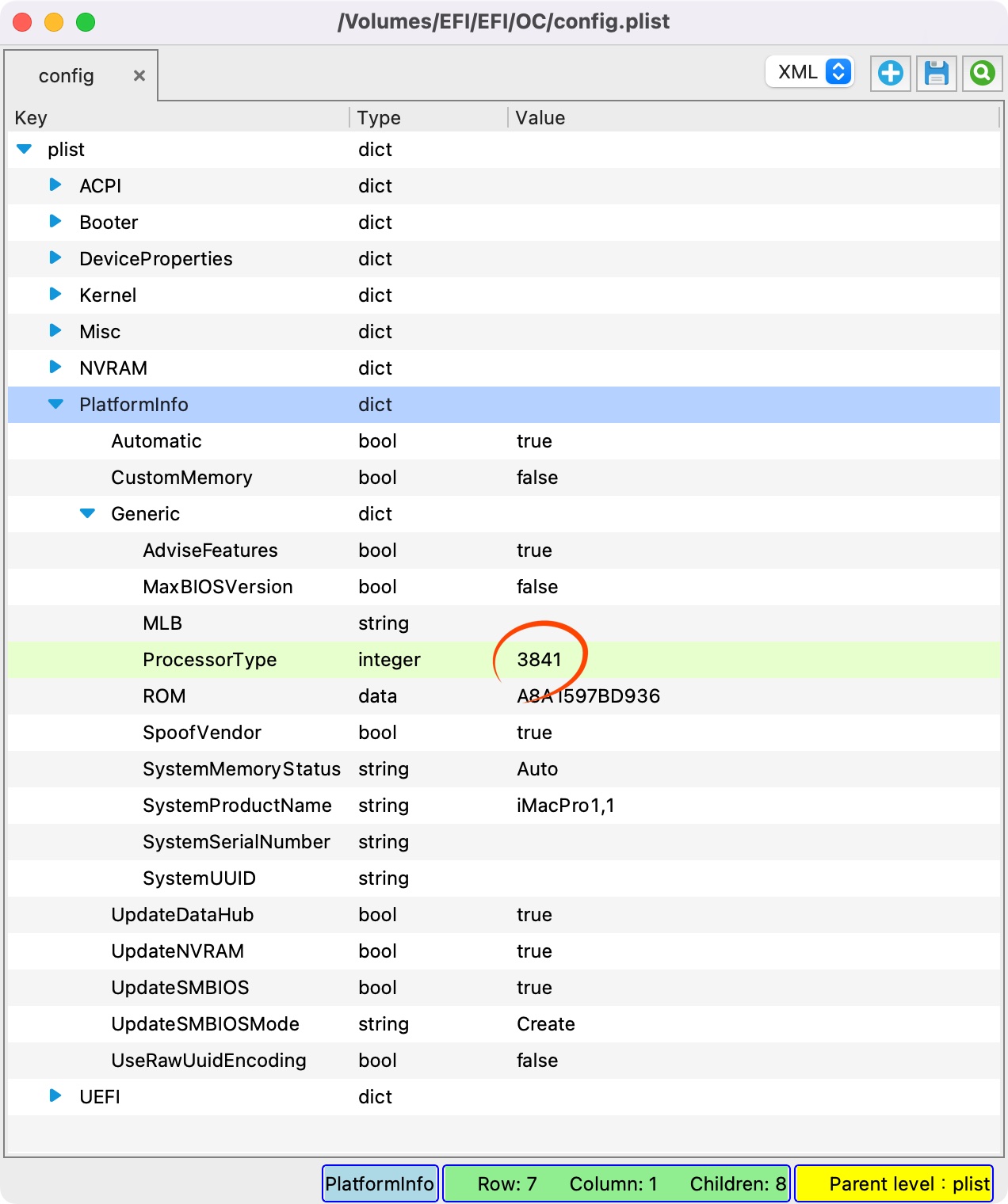Click the ProcessorType value 3841
Viewport: 1008px width, 1204px height.
pos(539,660)
